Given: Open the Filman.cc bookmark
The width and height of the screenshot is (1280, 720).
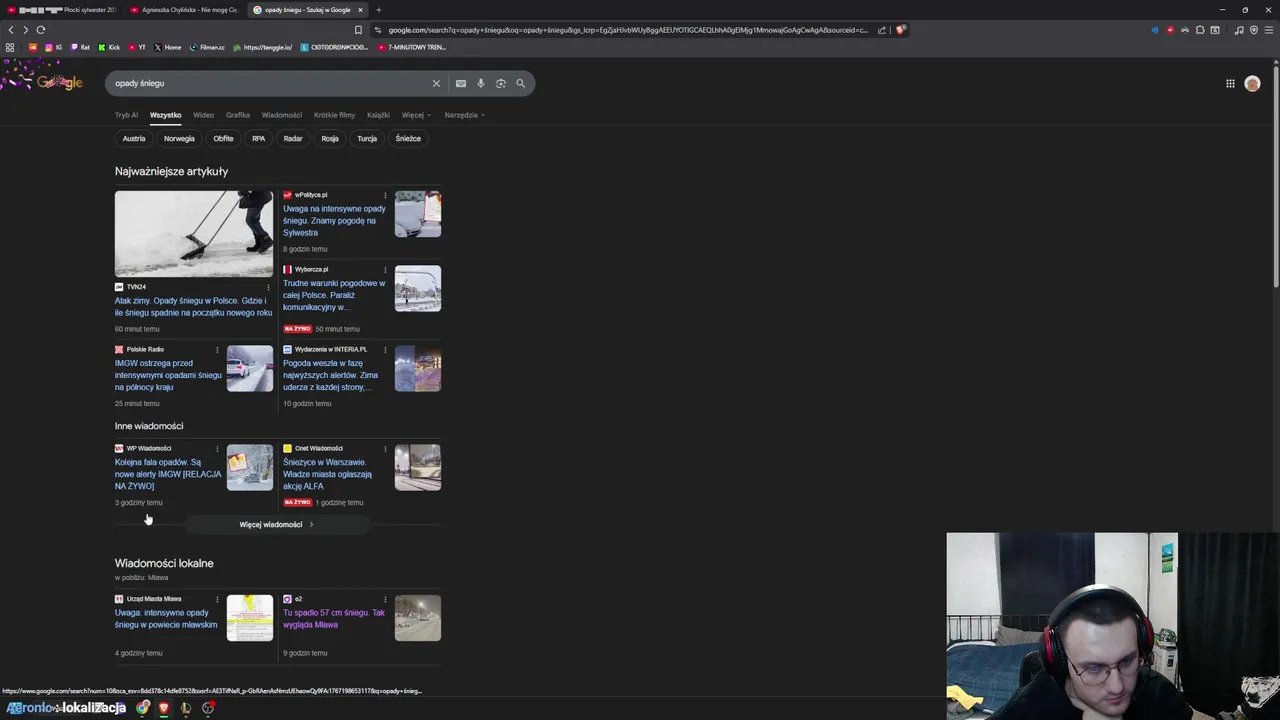Looking at the screenshot, I should pos(207,47).
